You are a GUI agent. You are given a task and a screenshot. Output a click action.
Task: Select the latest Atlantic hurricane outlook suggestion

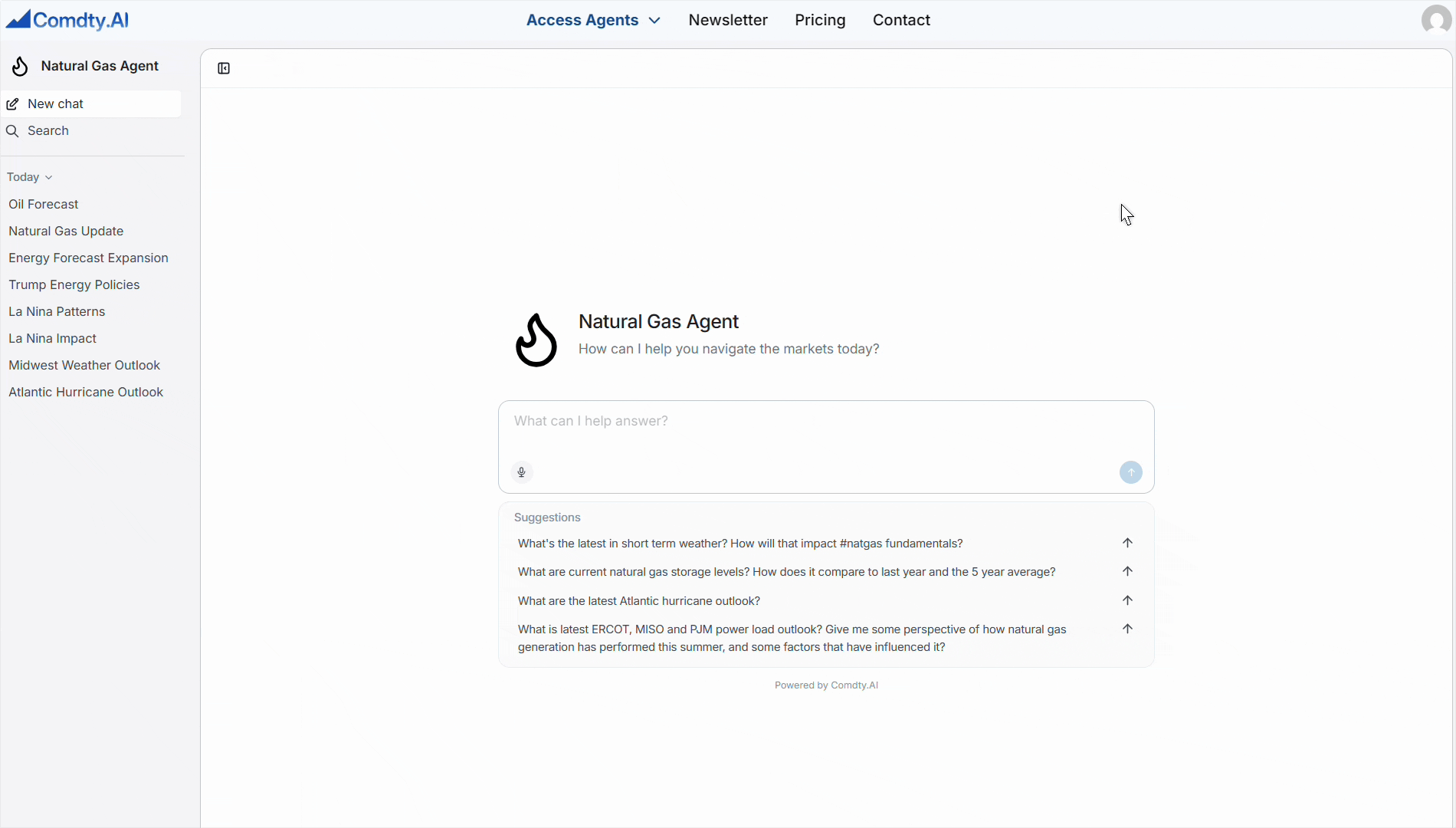click(639, 601)
